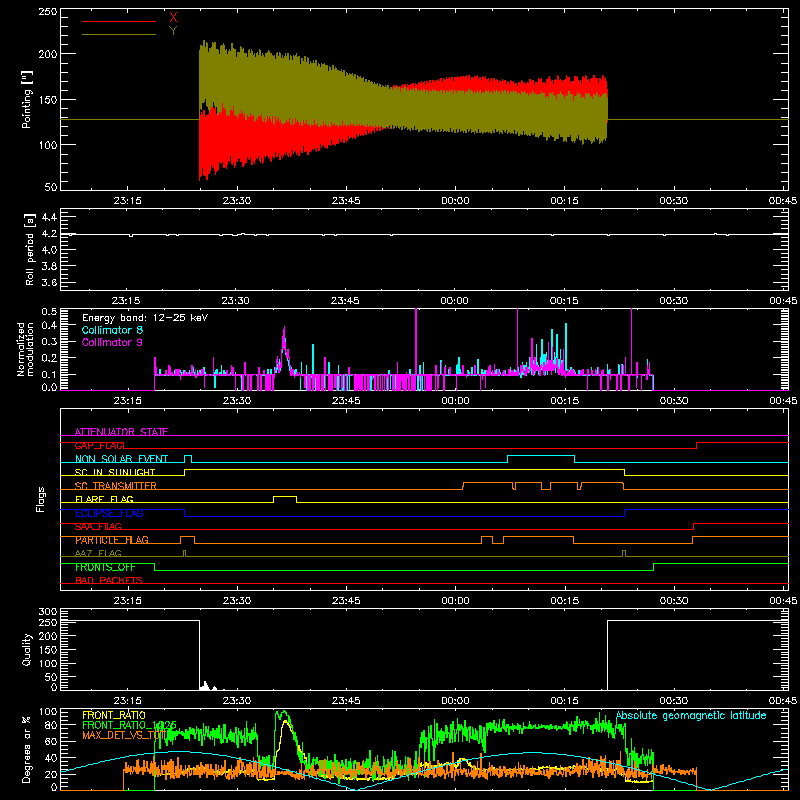The height and width of the screenshot is (800, 800).
Task: Click the 00:30 time label under the Quality plot
Action: [x=673, y=701]
